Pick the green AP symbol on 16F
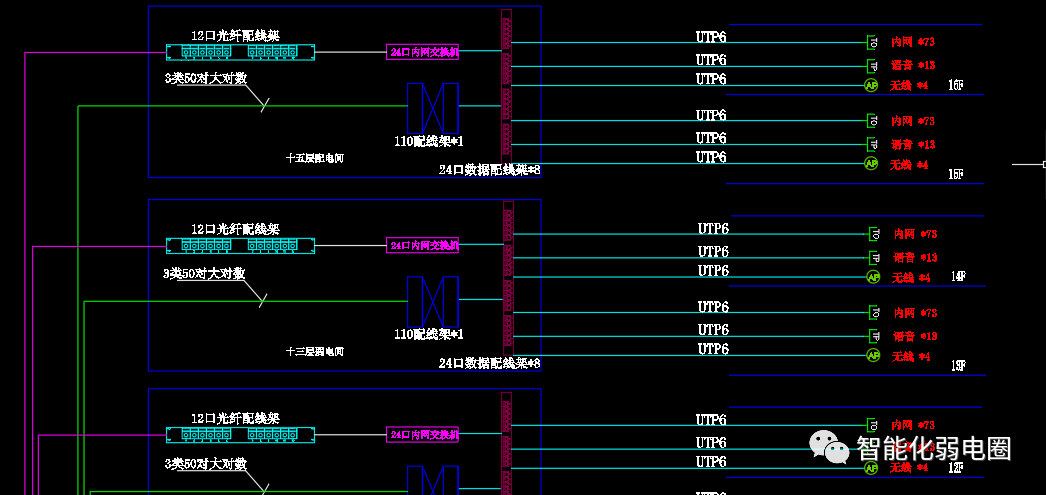1046x495 pixels. 871,85
